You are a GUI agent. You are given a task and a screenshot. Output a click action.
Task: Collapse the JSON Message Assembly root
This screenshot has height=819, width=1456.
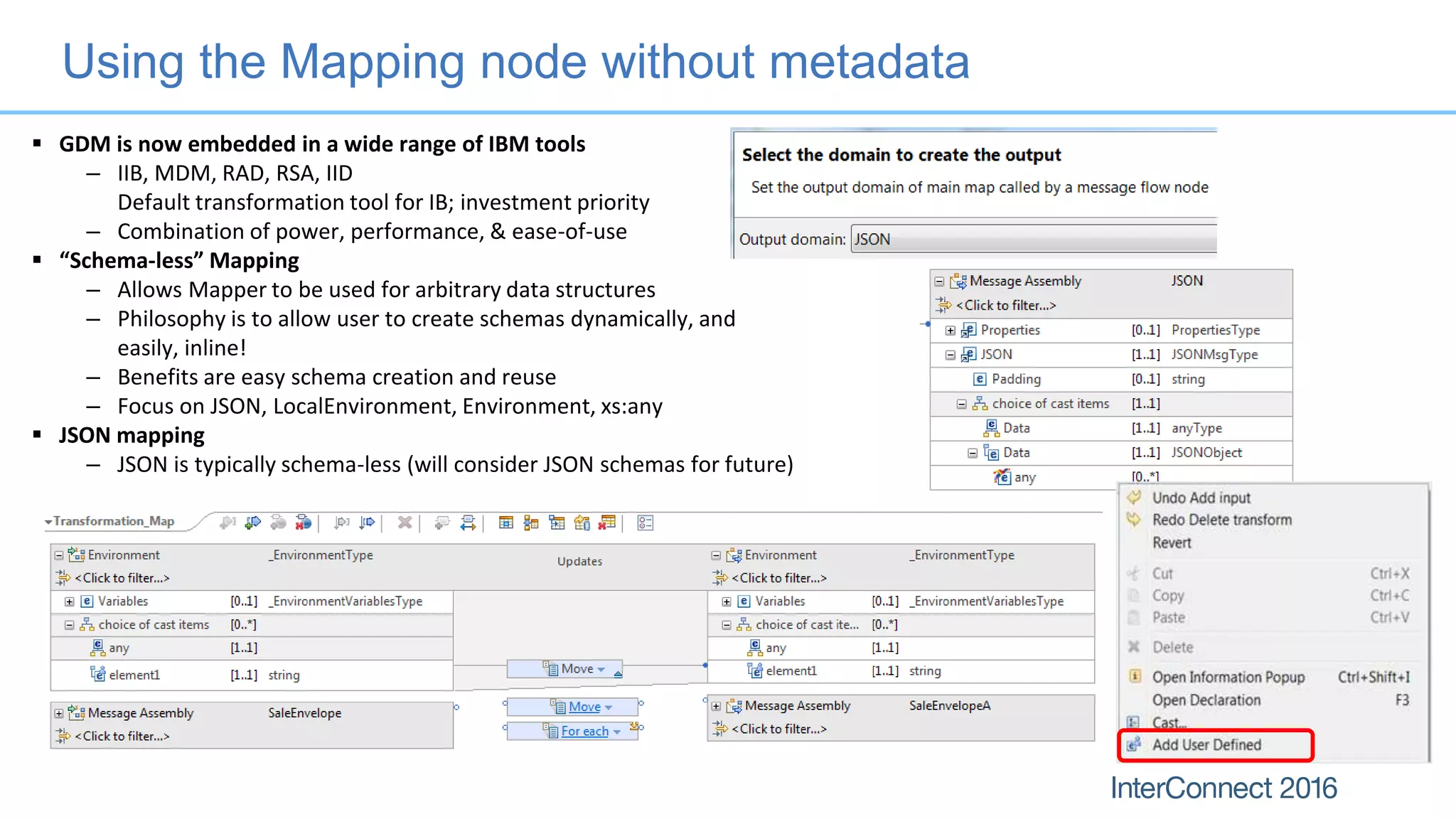[939, 282]
